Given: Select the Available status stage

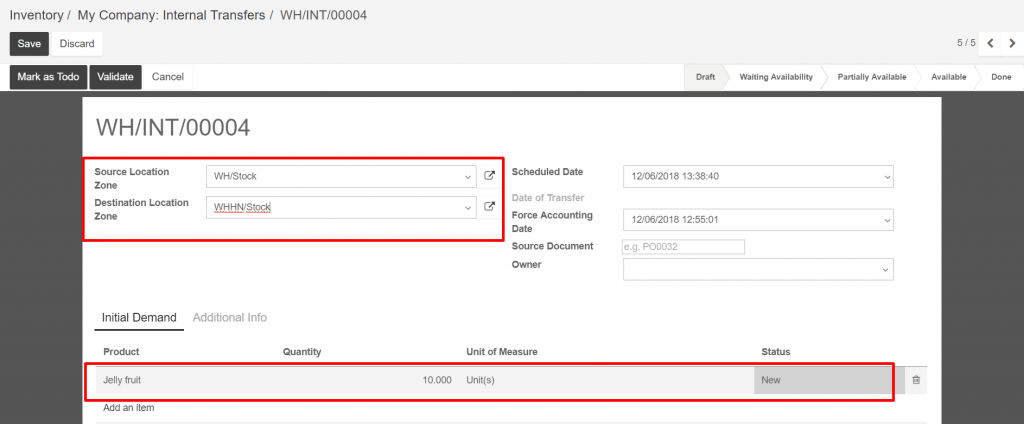Looking at the screenshot, I should point(948,77).
